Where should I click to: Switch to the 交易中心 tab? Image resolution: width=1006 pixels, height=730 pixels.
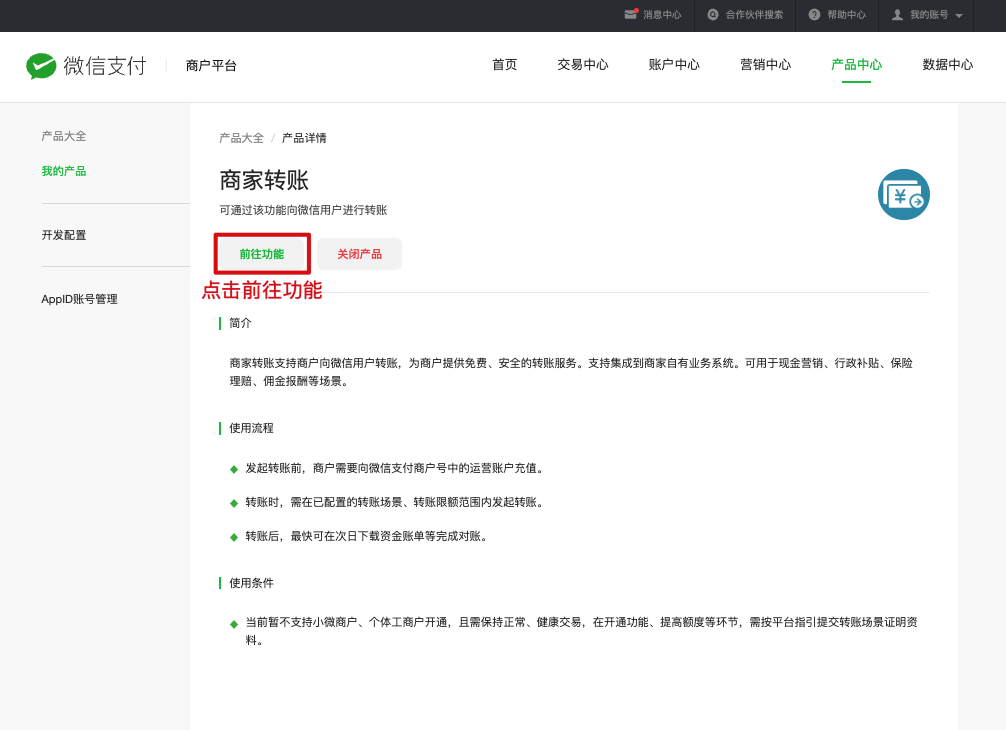coord(583,65)
